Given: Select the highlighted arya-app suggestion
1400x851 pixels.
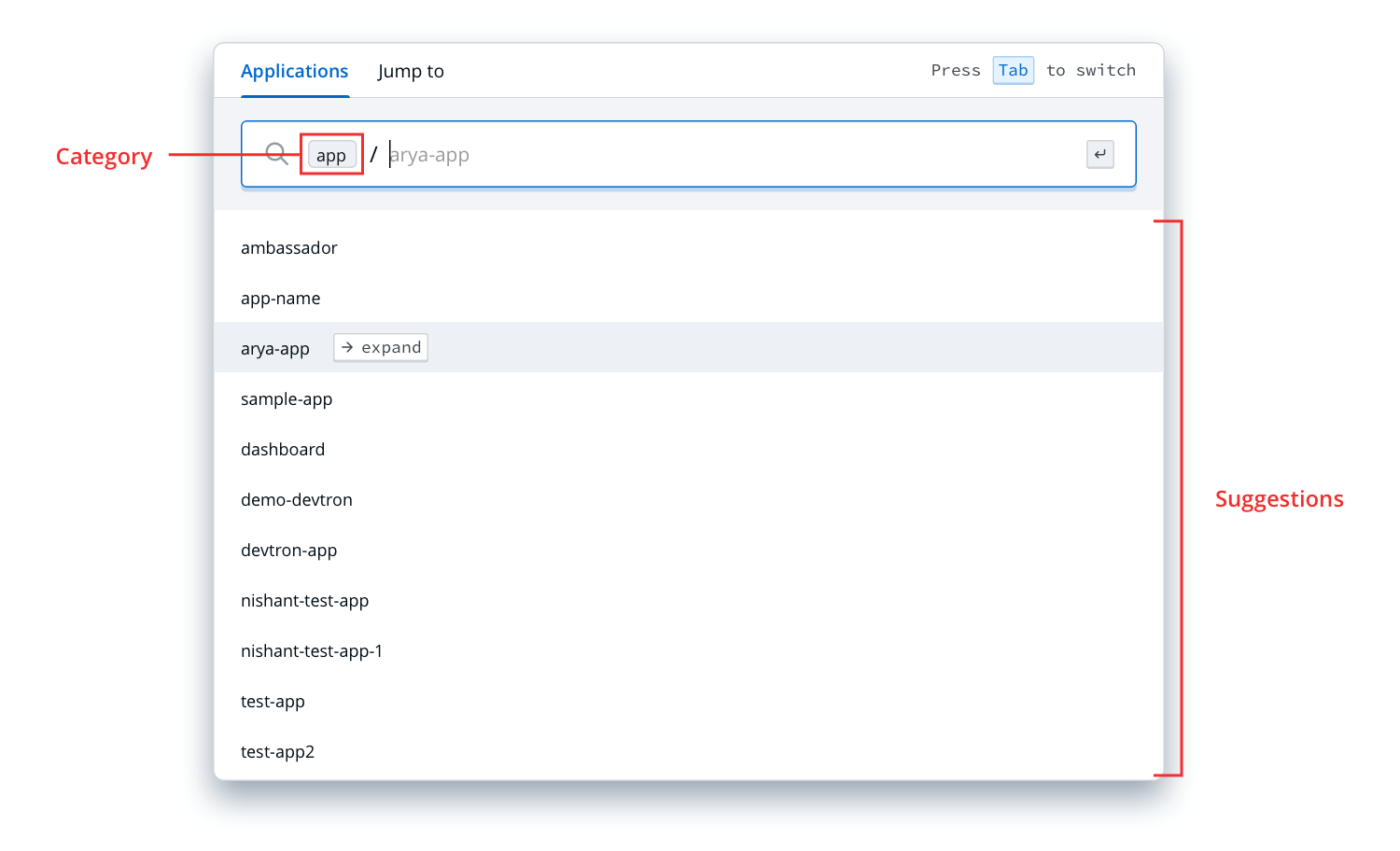Looking at the screenshot, I should tap(275, 349).
